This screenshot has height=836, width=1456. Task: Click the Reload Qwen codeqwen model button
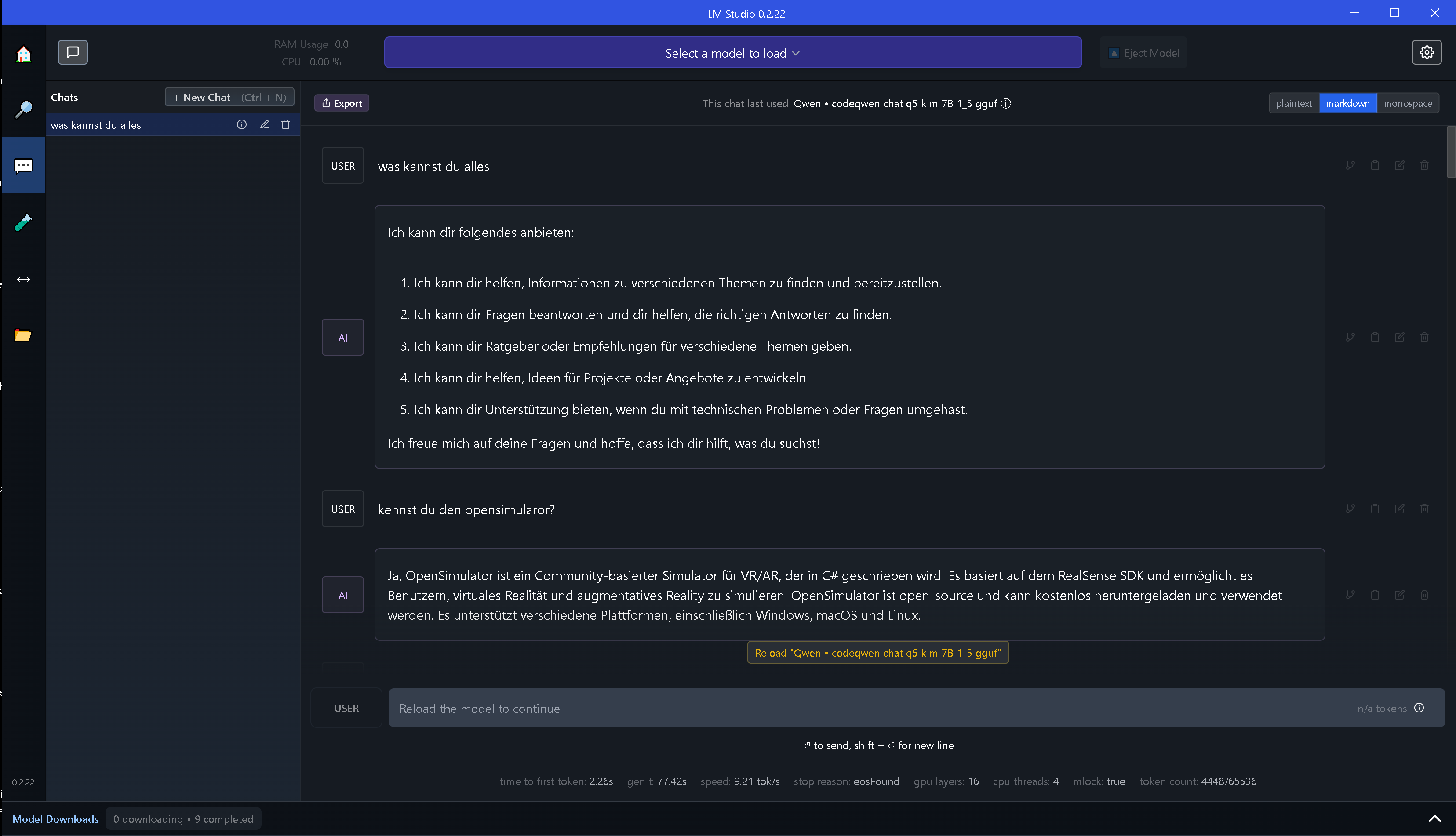877,653
